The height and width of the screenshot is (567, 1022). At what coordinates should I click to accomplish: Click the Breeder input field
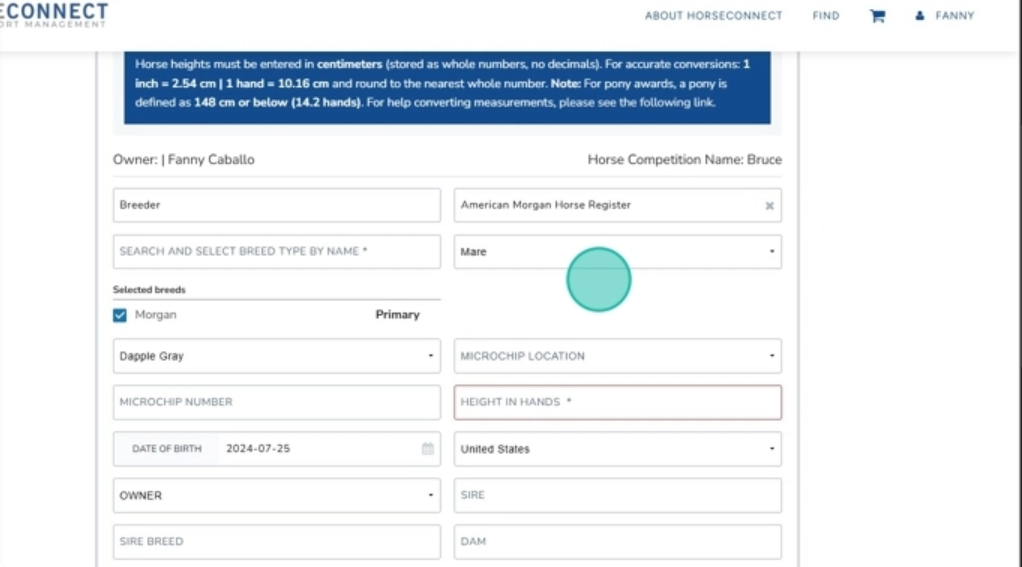[x=277, y=205]
